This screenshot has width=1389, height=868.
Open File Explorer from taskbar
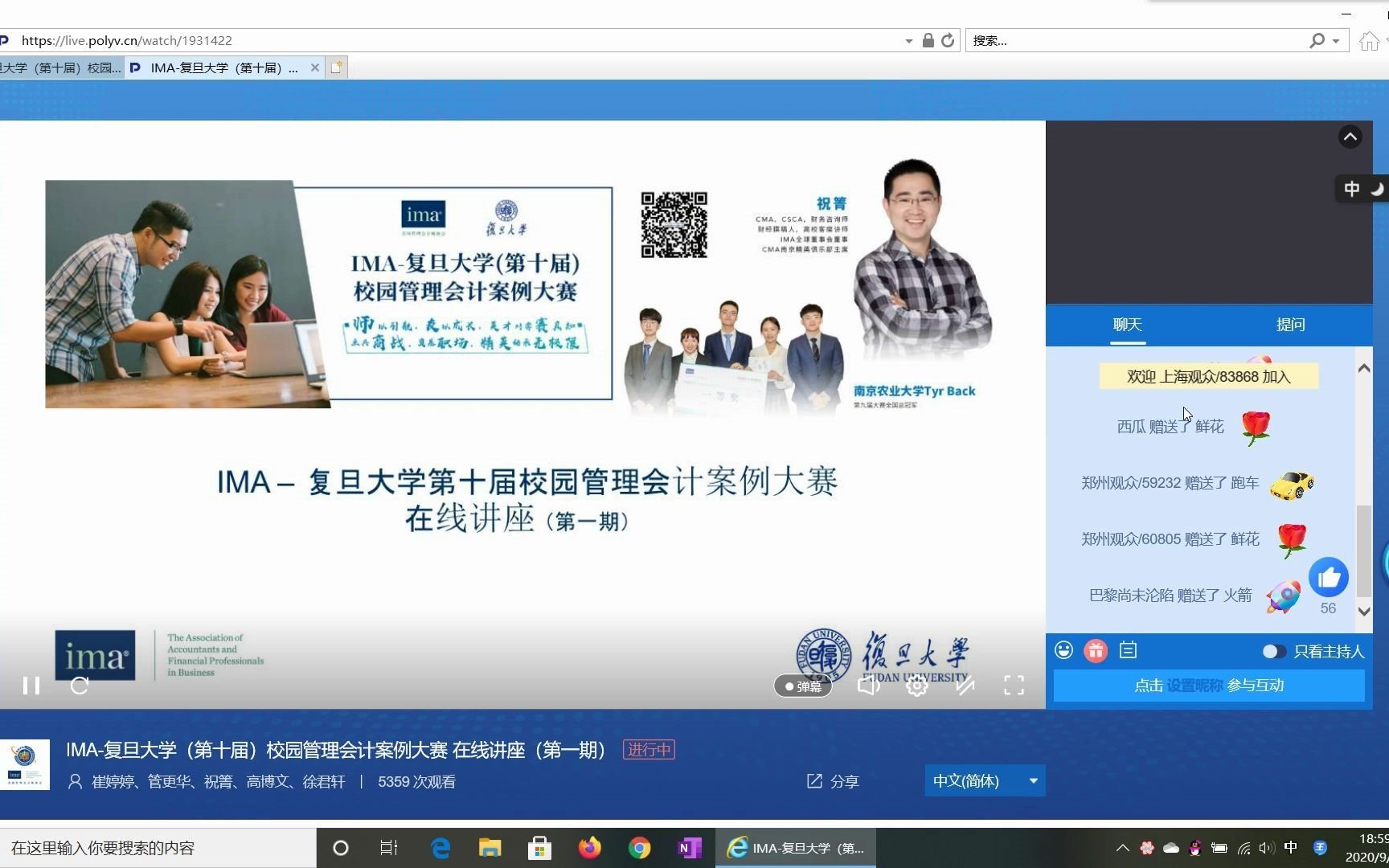click(x=490, y=848)
